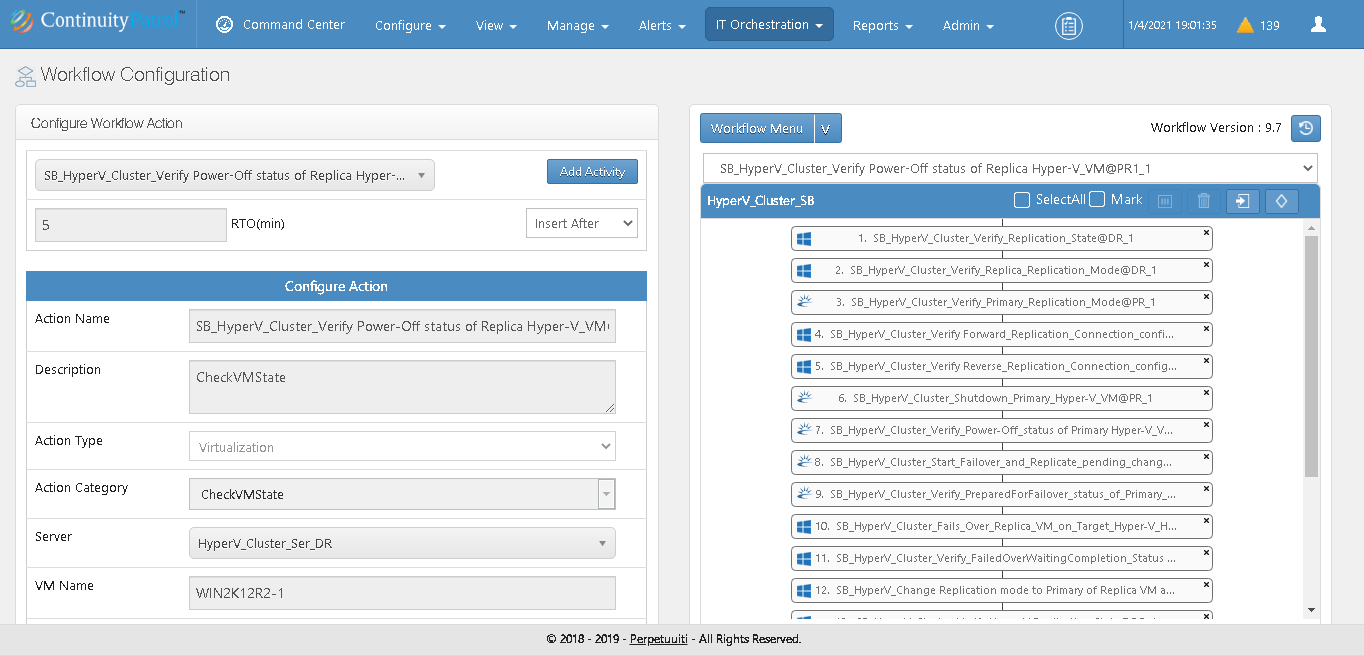Image resolution: width=1364 pixels, height=656 pixels.
Task: Open the Reports menu
Action: [x=882, y=26]
